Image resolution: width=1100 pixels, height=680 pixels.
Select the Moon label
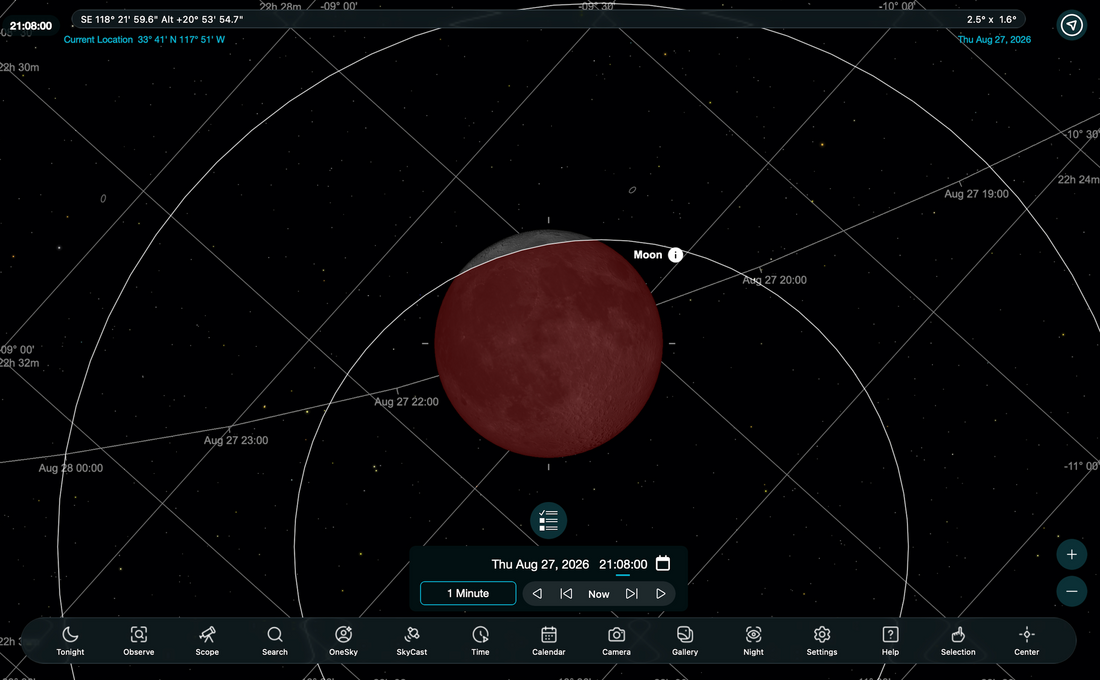pyautogui.click(x=648, y=255)
